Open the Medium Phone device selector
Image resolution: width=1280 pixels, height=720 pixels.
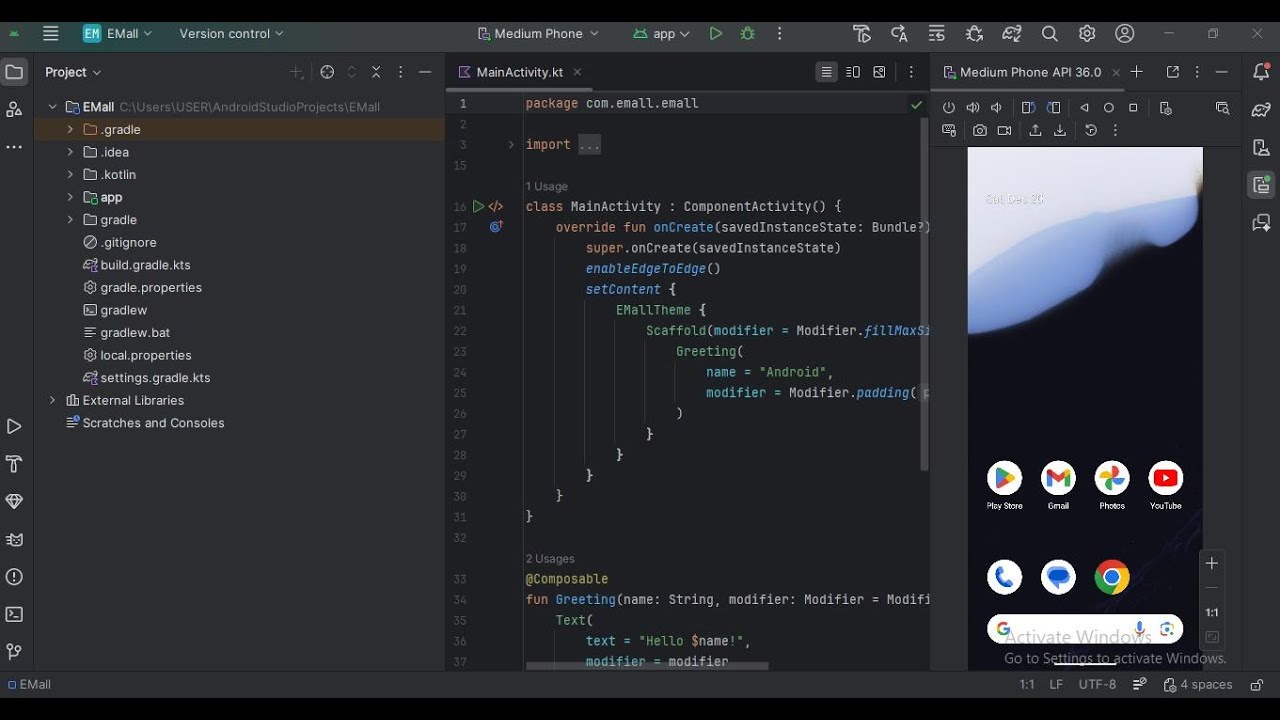point(538,33)
